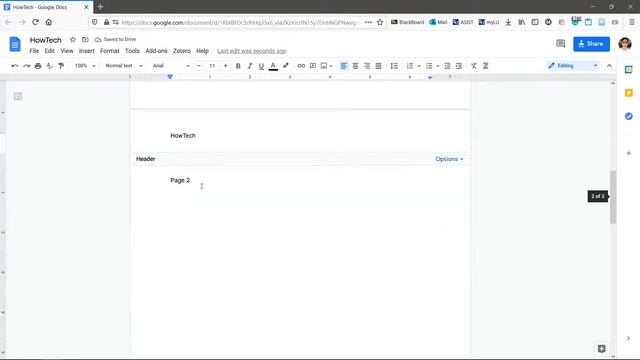Set Justify alignment
640x360 pixels.
[378, 66]
